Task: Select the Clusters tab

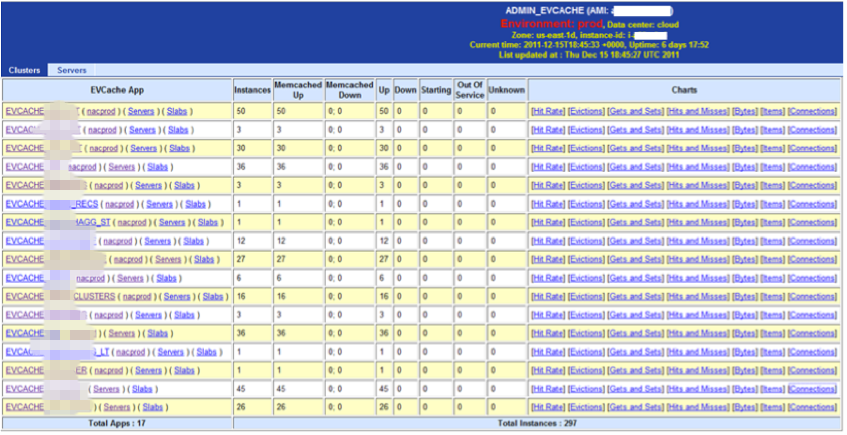Action: tap(24, 70)
